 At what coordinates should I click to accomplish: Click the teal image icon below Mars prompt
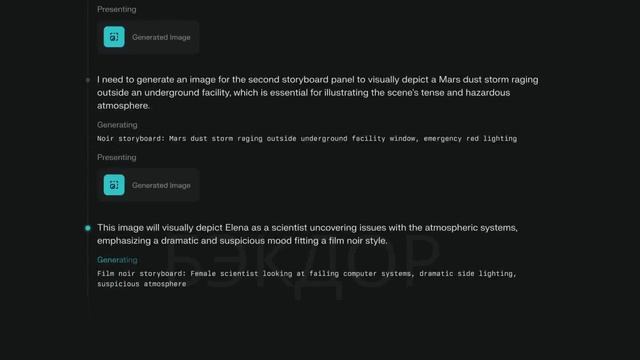point(114,185)
